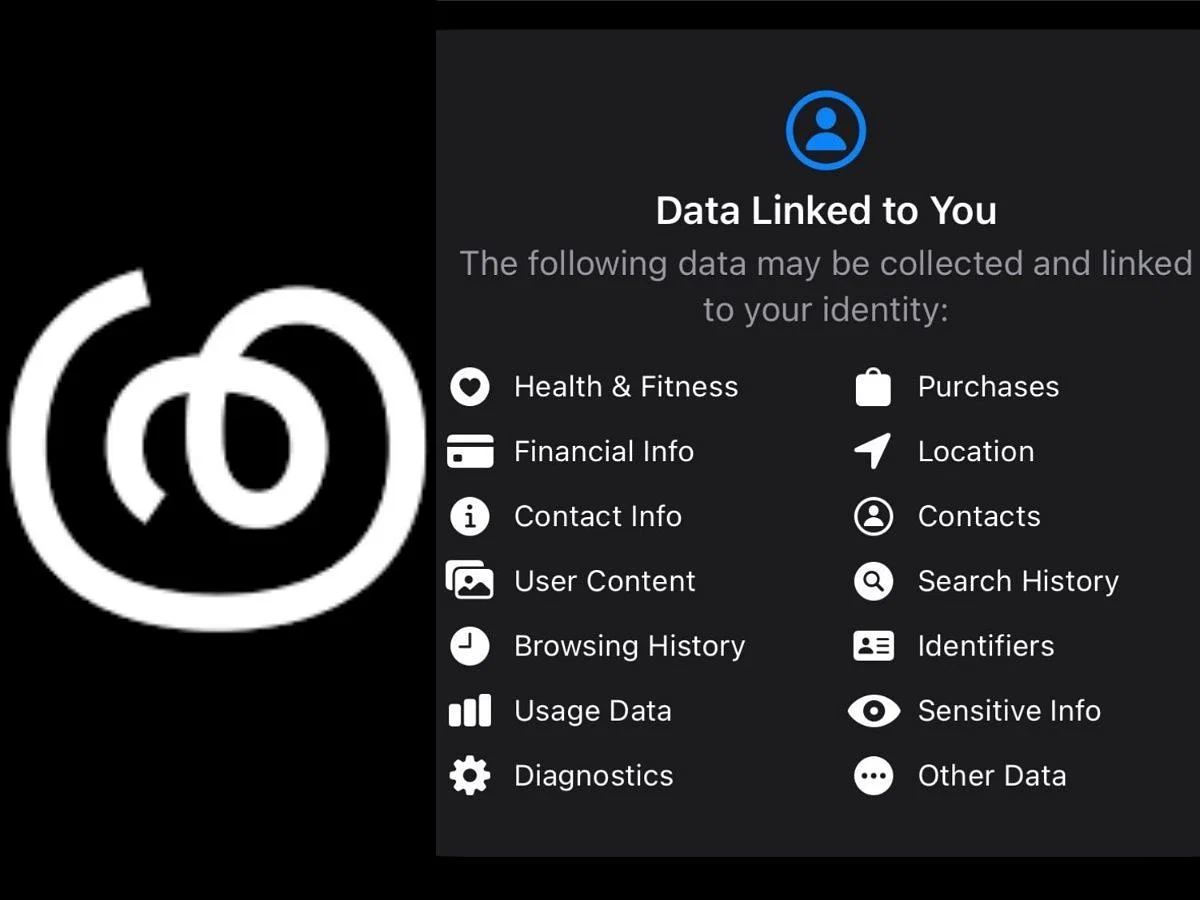Click the 'Search History' text

(x=1018, y=582)
